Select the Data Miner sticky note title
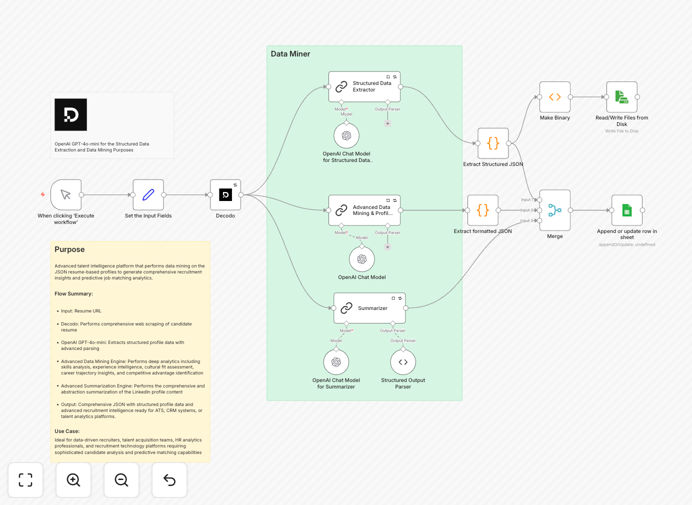 290,54
